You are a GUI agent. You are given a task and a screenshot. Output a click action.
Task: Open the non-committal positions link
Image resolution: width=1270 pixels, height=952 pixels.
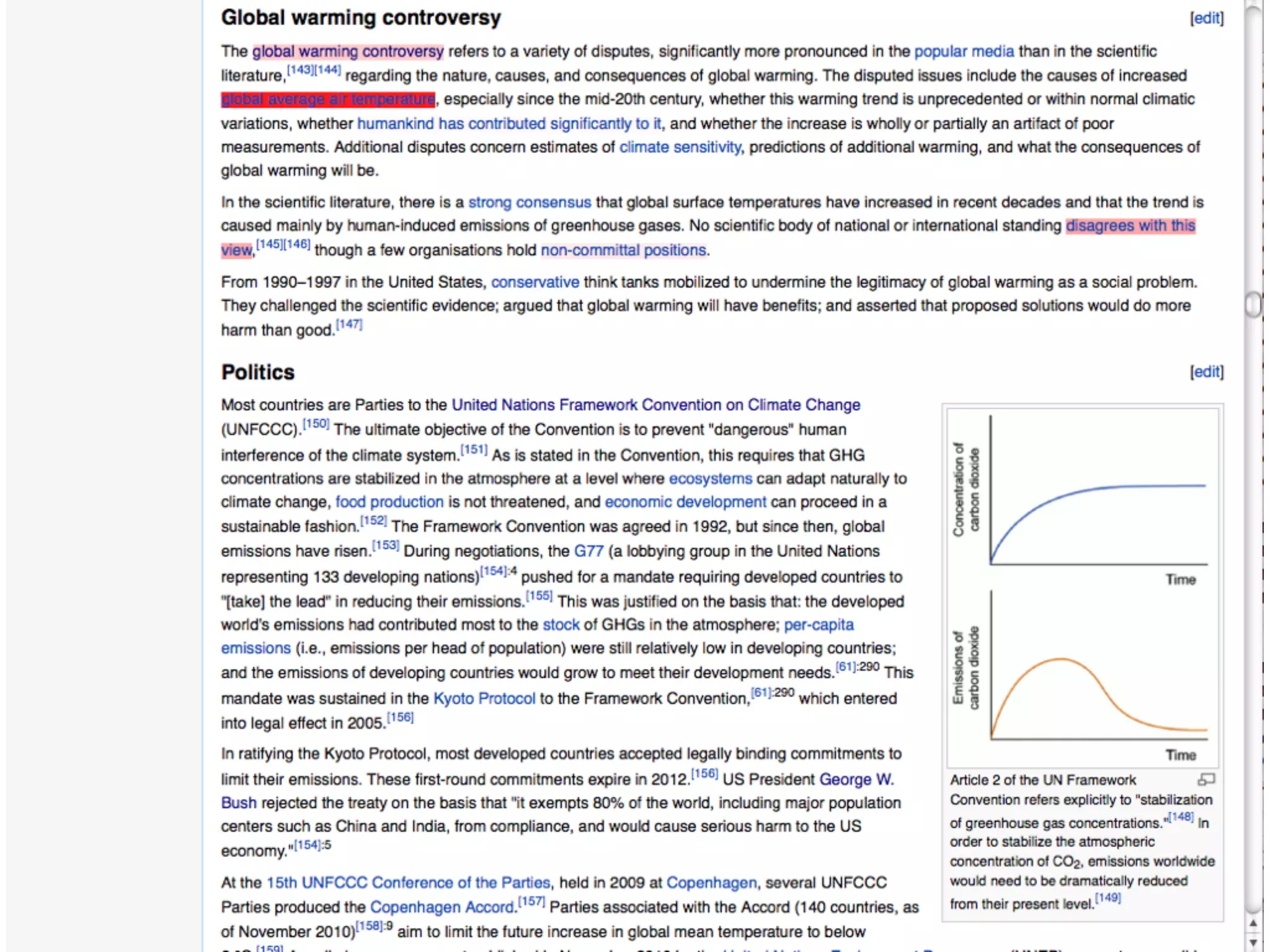click(x=623, y=250)
